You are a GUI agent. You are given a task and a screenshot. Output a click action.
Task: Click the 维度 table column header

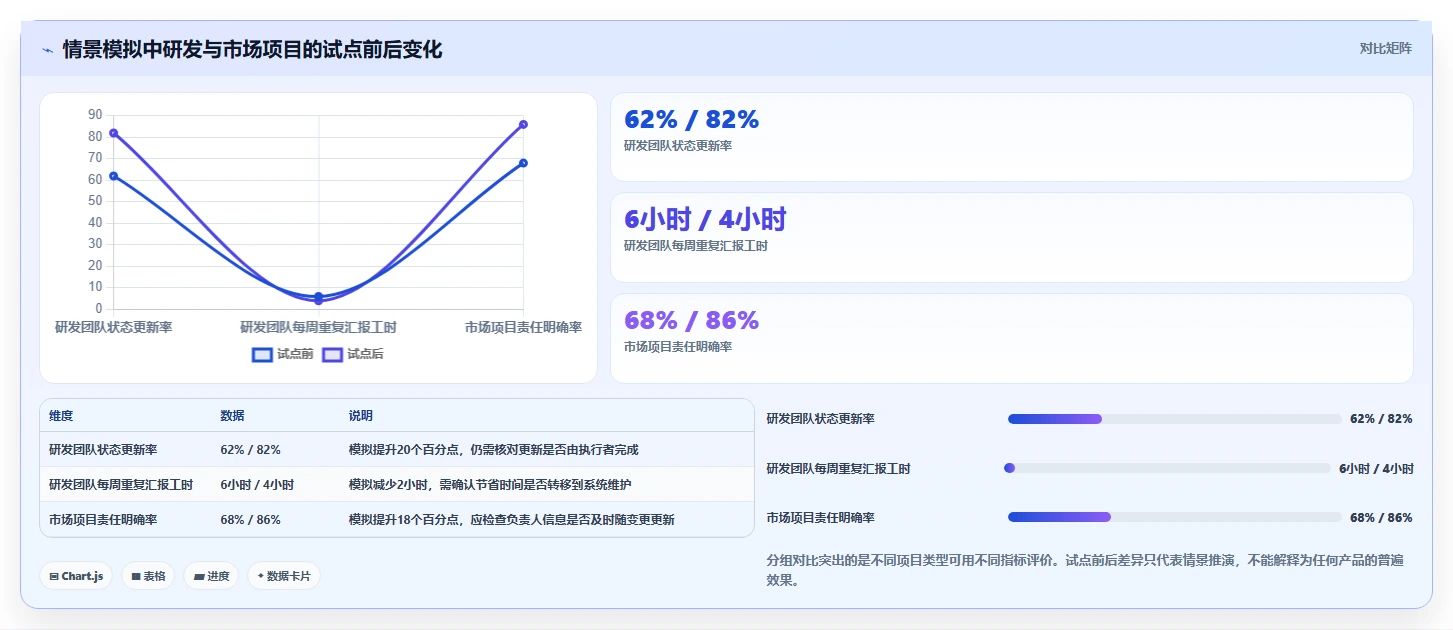pos(61,416)
